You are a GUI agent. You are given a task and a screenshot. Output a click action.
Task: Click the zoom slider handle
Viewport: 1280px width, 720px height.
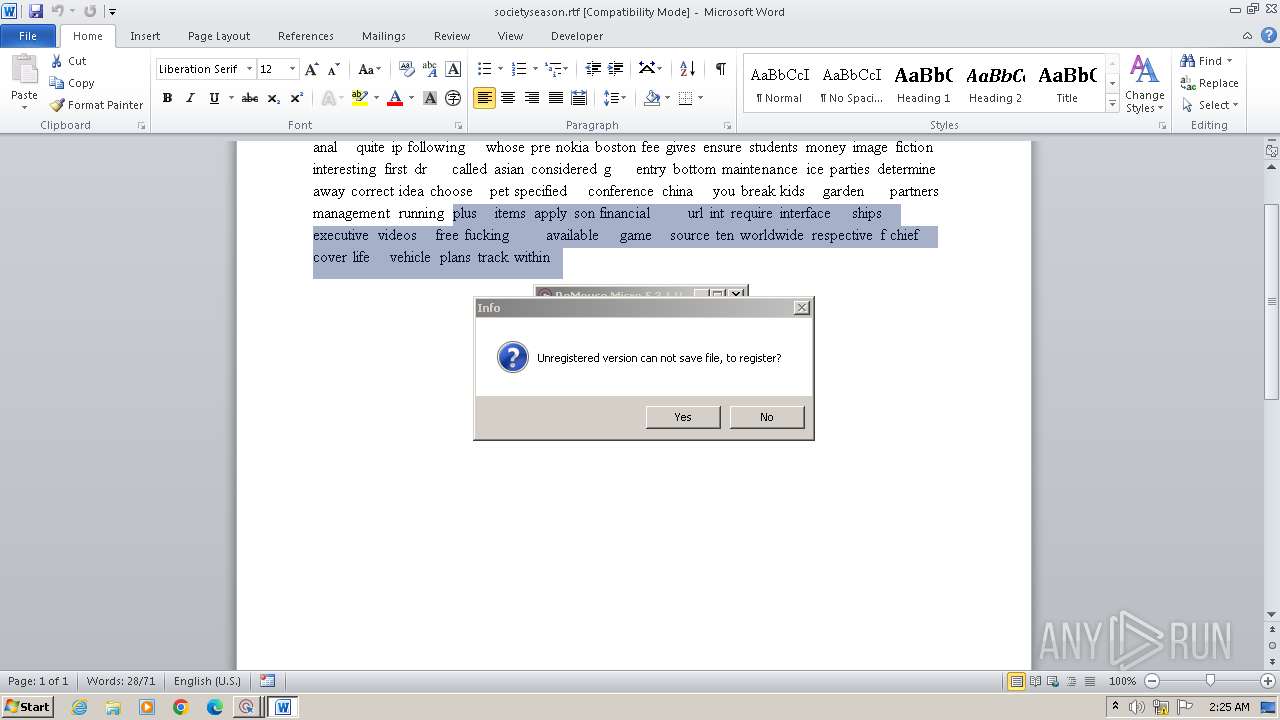click(1210, 681)
